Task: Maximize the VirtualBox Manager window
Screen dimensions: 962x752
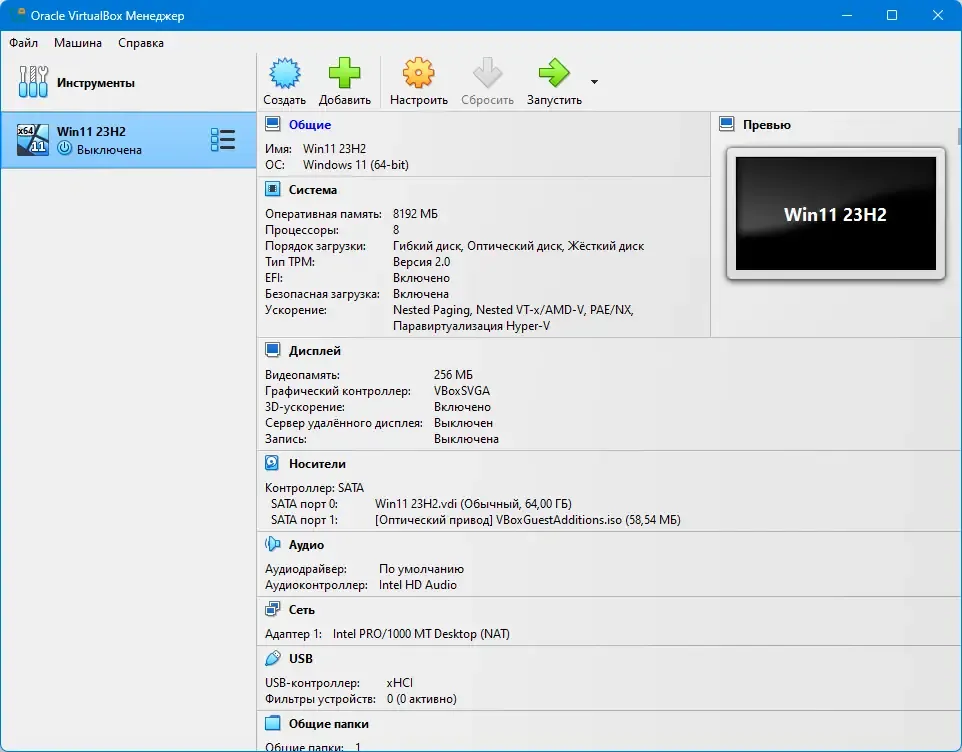Action: click(892, 15)
